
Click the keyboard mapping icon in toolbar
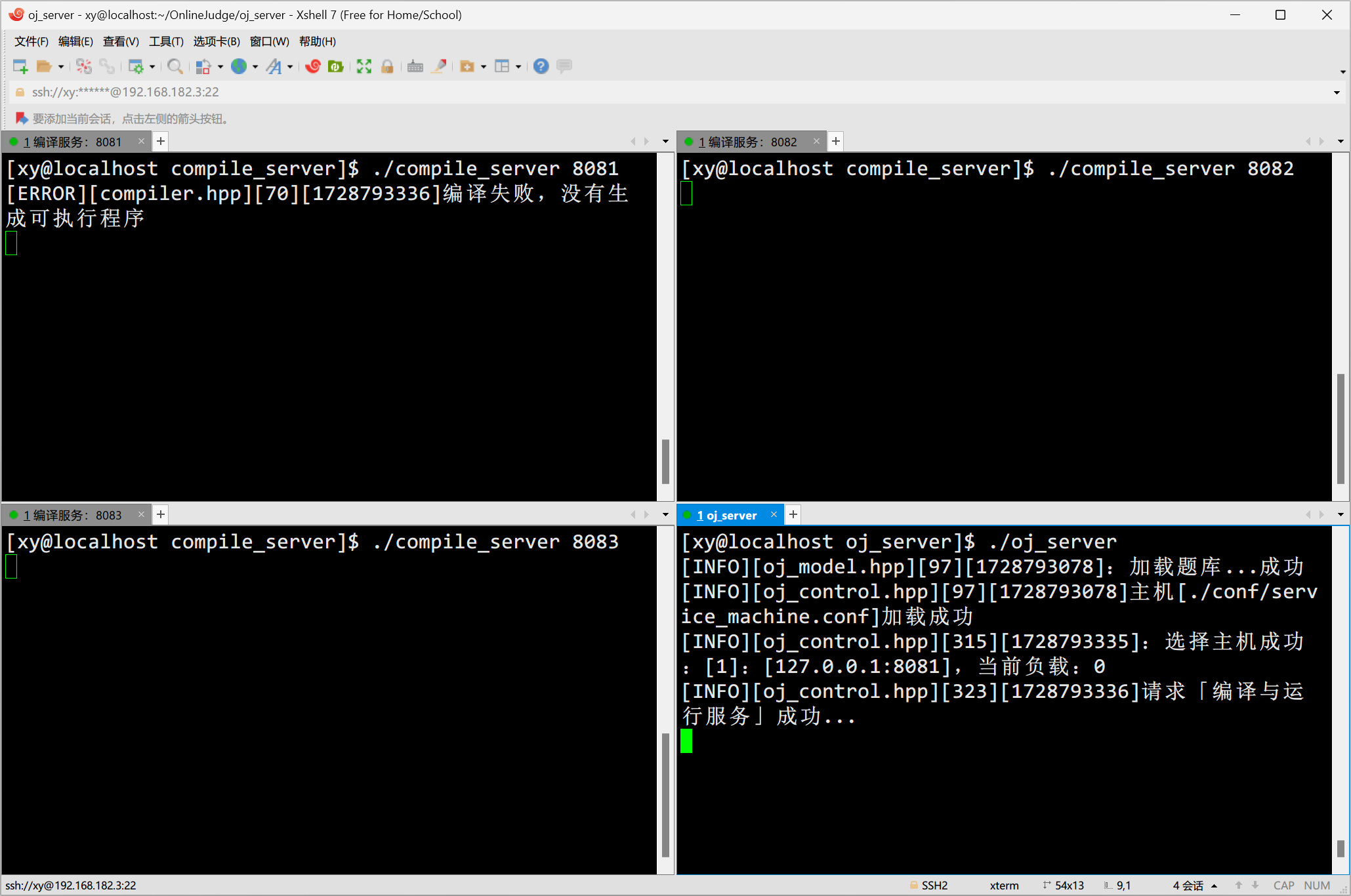pos(415,66)
